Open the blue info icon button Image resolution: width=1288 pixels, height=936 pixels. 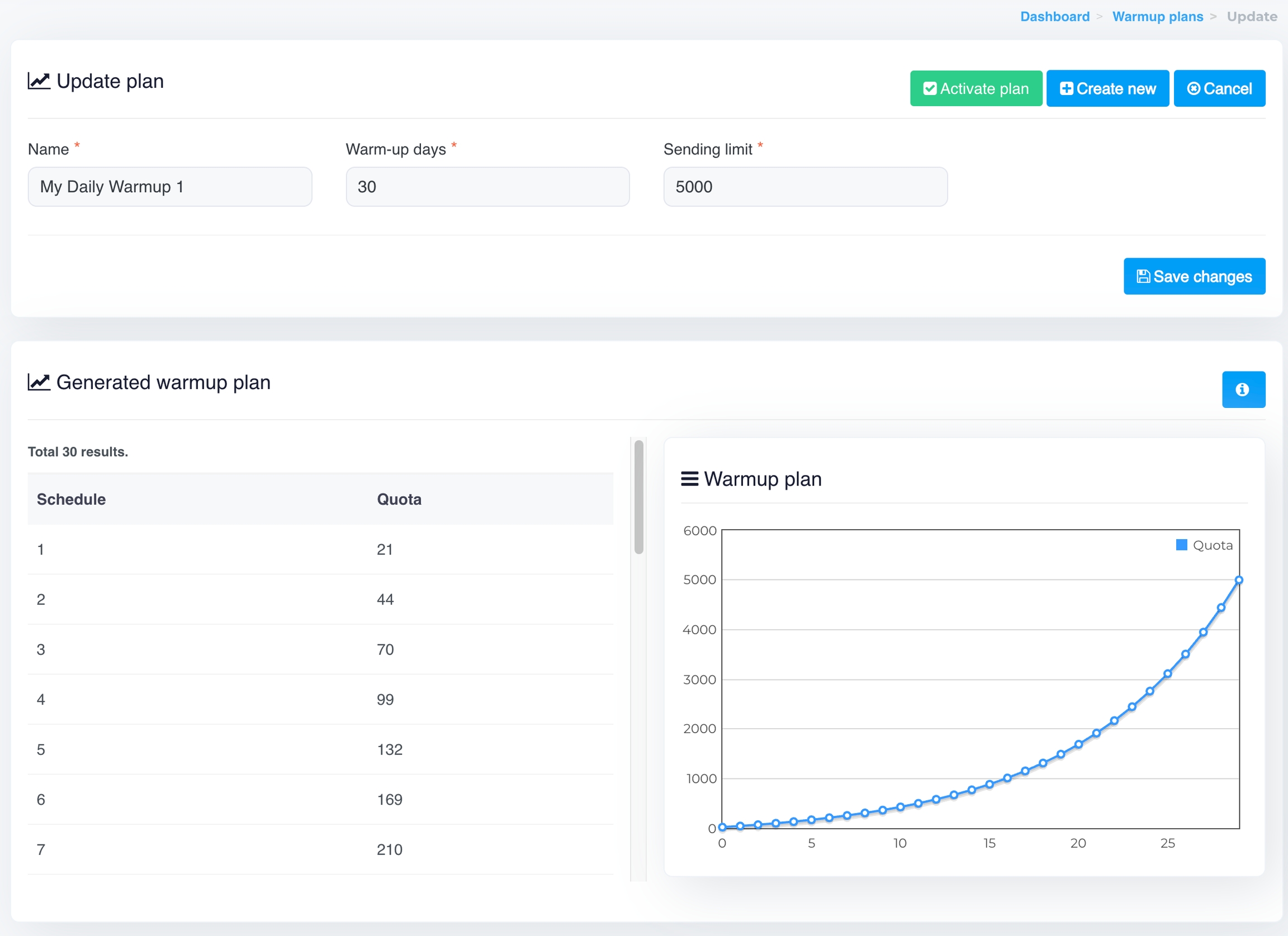pyautogui.click(x=1243, y=389)
